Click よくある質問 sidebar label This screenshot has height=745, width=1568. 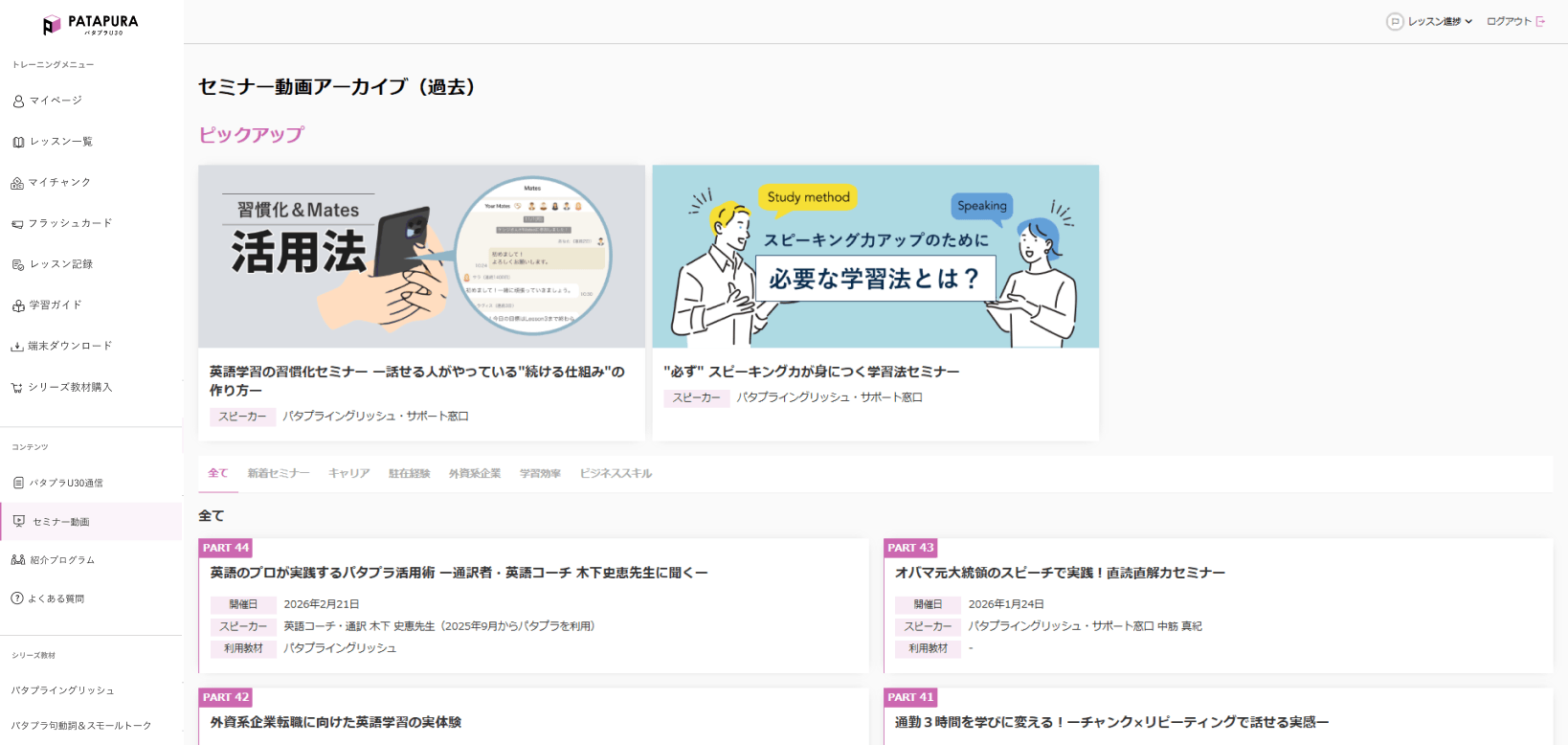[56, 599]
